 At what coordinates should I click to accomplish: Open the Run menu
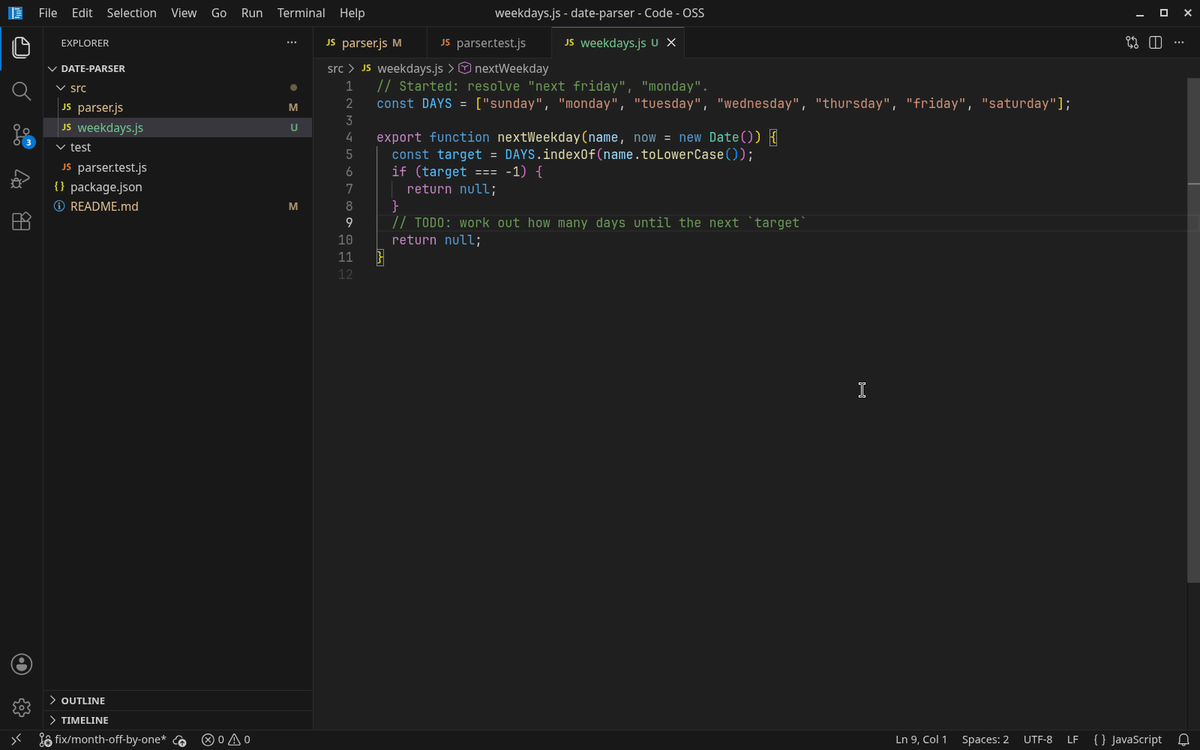point(252,13)
